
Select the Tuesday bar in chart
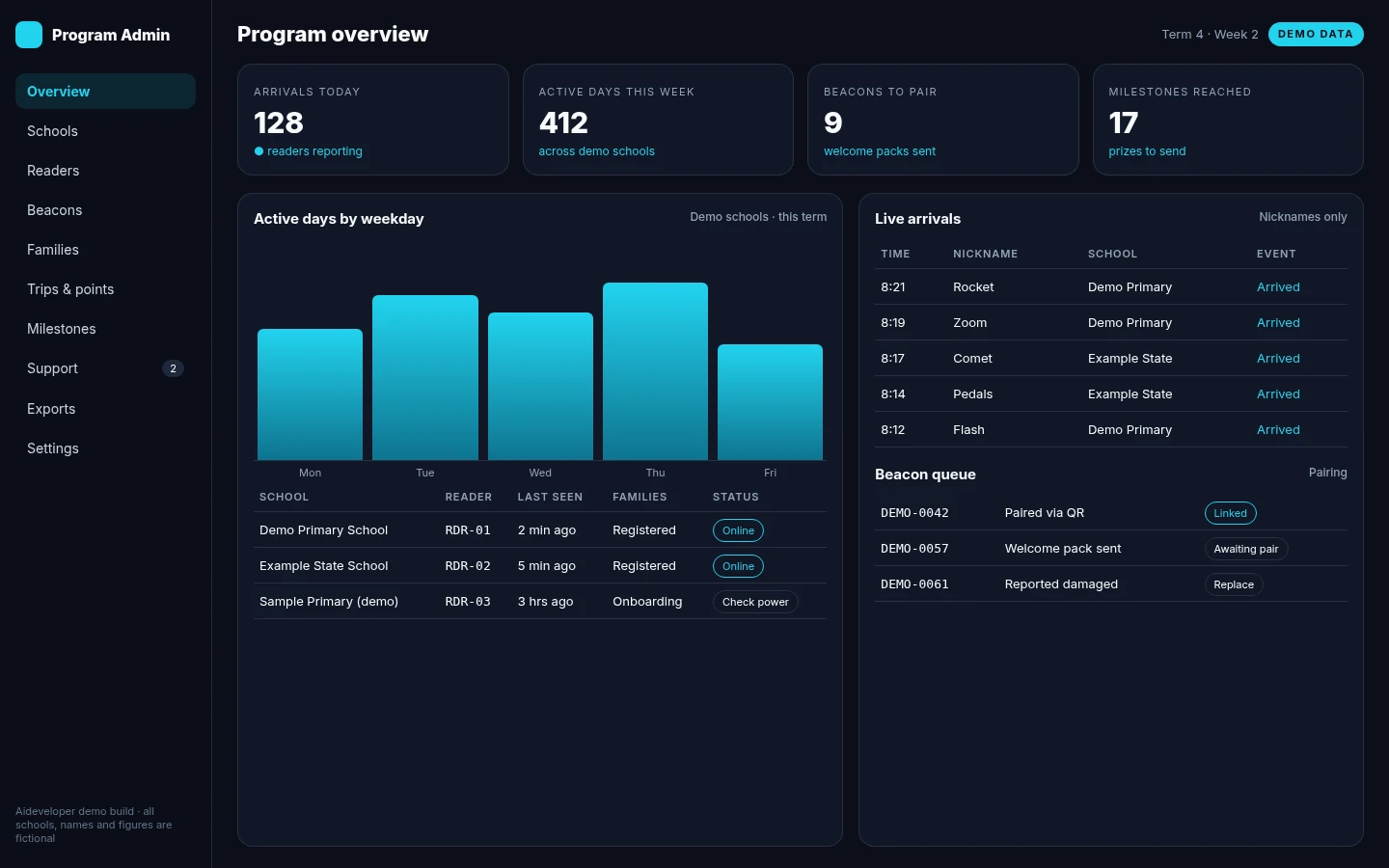coord(425,377)
